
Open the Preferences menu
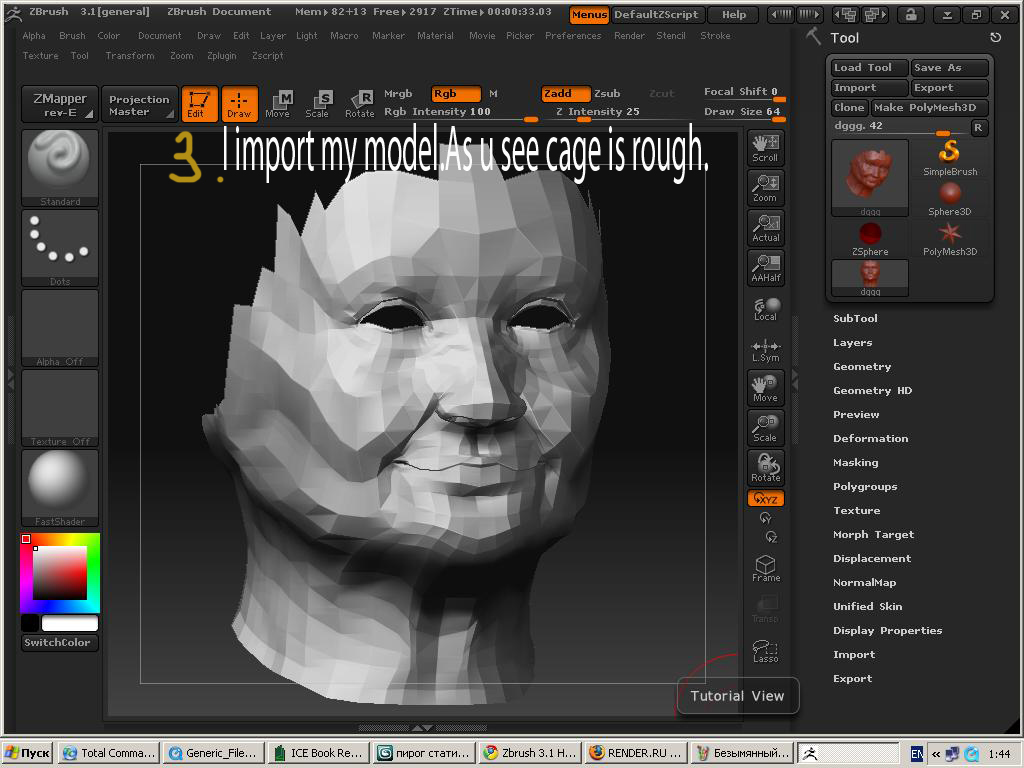573,36
